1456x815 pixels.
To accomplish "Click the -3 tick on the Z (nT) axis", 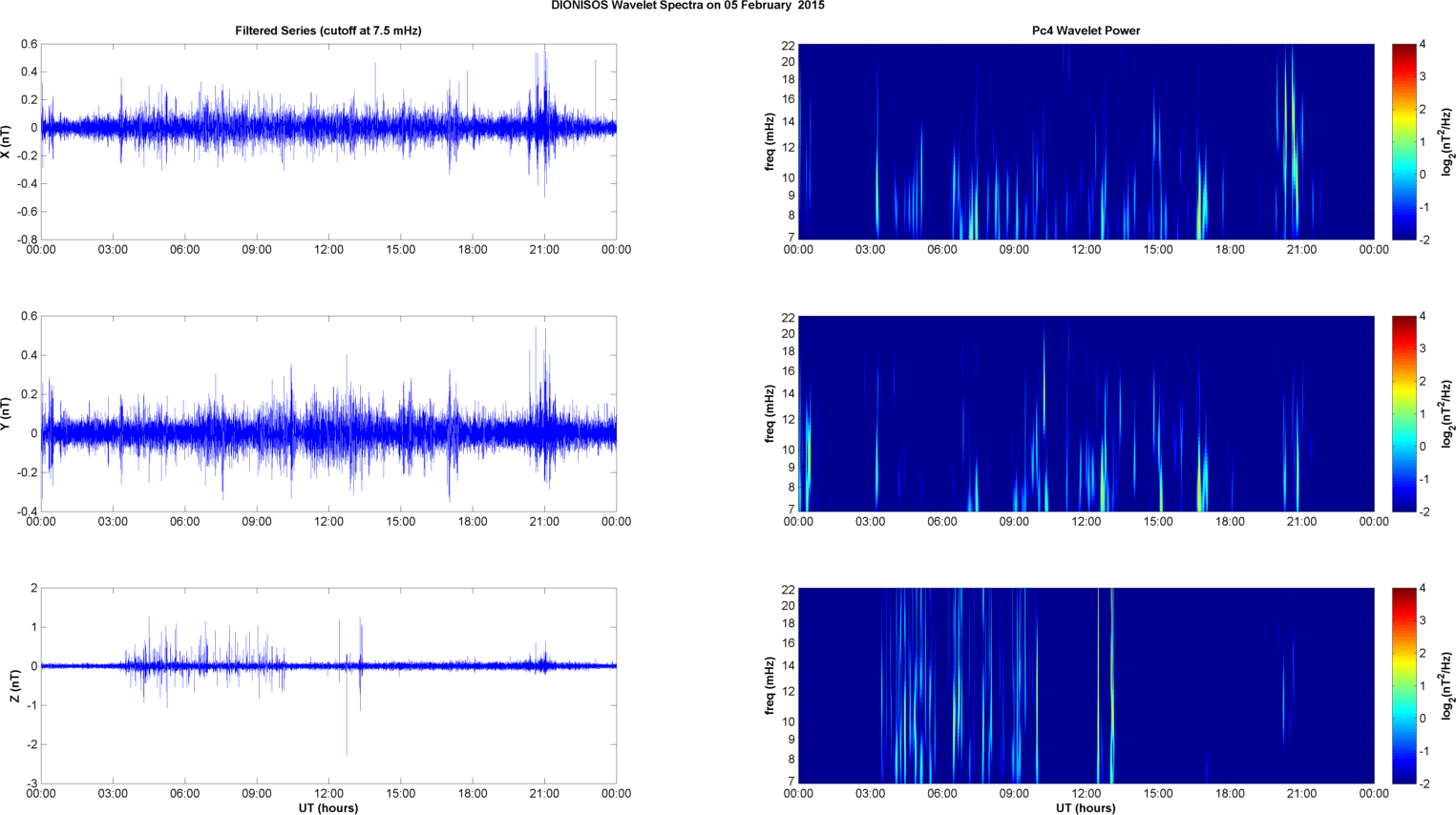I will [32, 784].
